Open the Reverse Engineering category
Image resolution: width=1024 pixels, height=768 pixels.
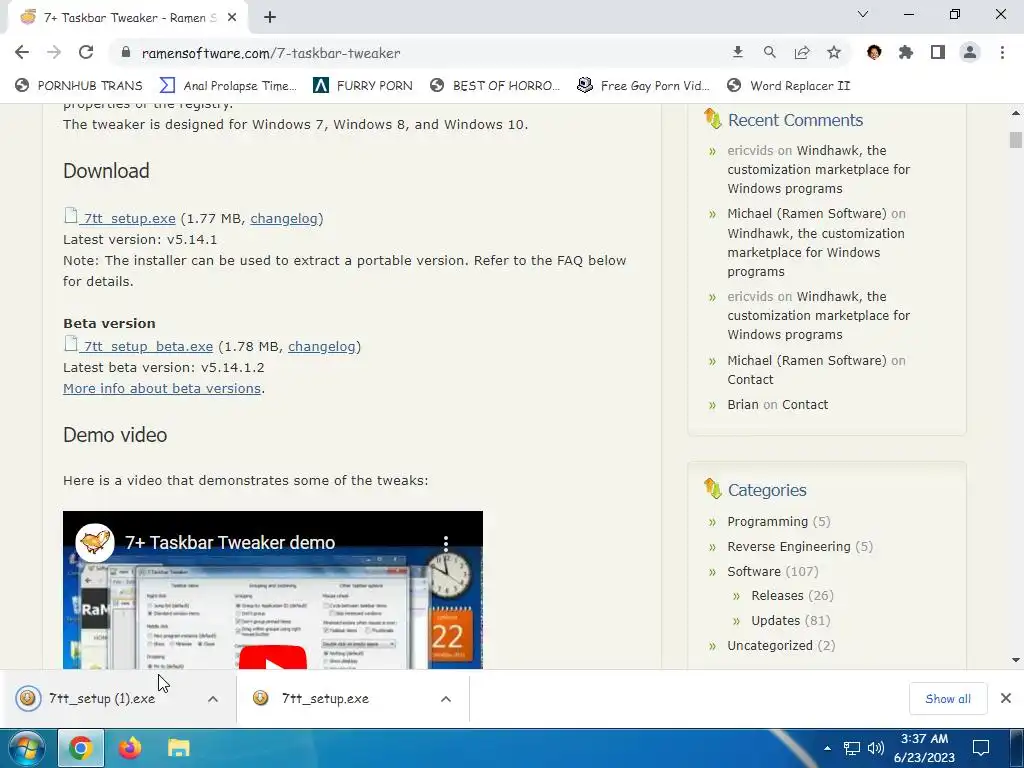click(789, 546)
